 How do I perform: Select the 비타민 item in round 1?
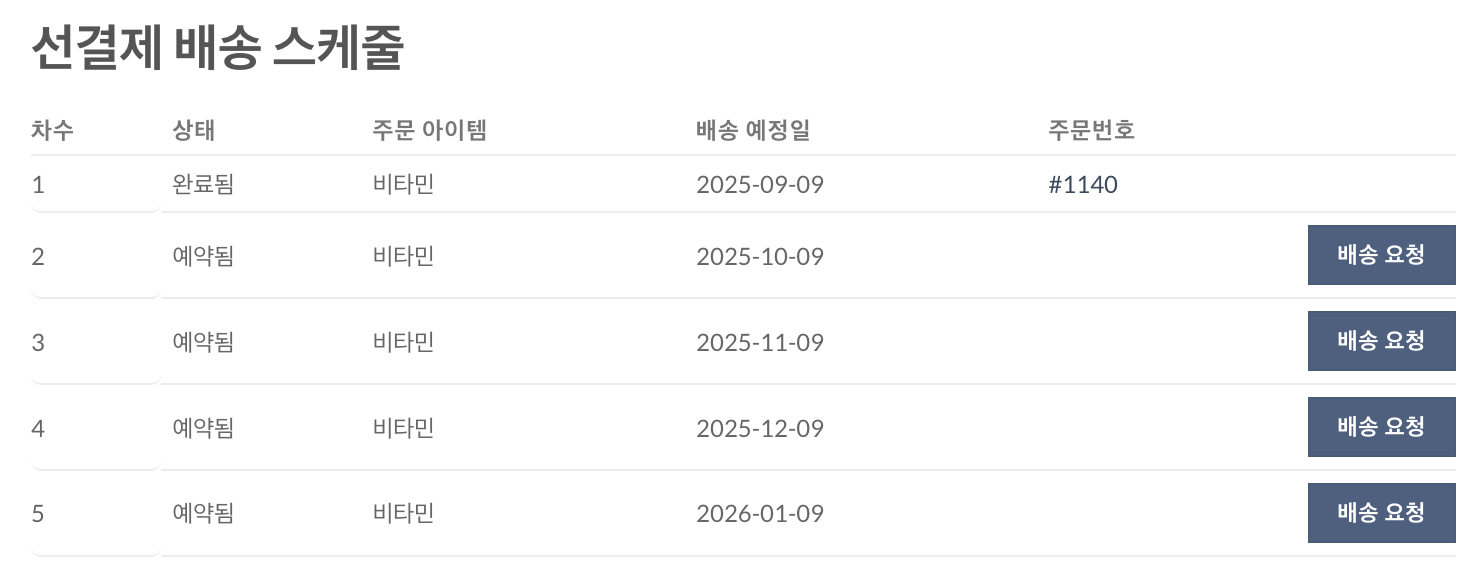(x=403, y=185)
